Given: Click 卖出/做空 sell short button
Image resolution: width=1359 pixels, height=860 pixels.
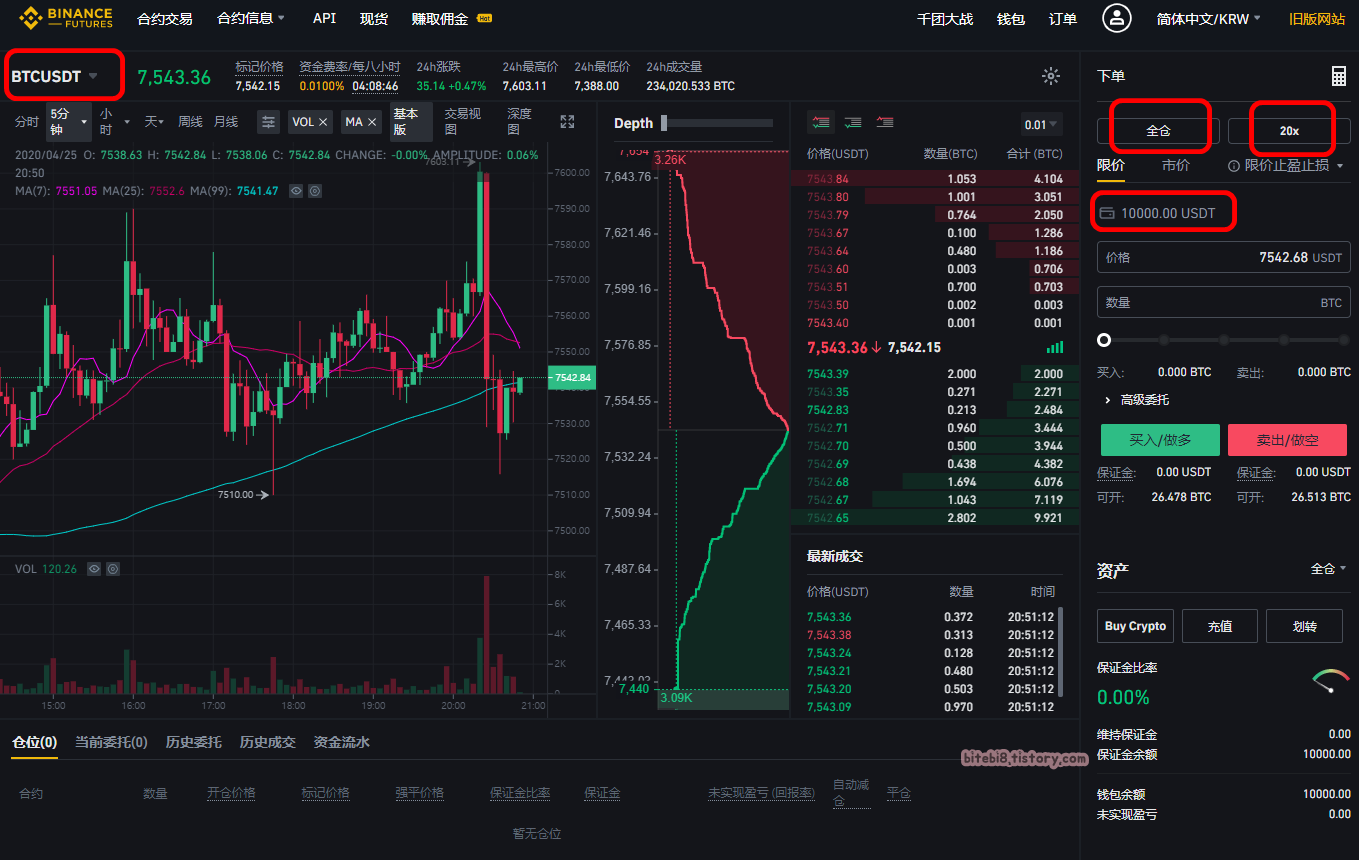Looking at the screenshot, I should 1287,440.
